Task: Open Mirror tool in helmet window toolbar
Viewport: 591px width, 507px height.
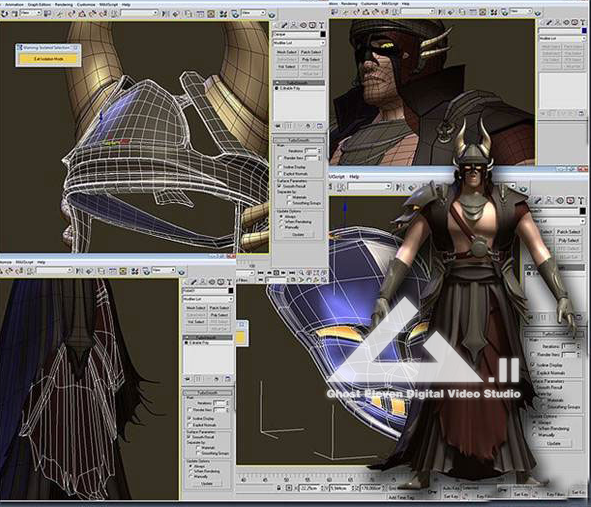Action: pyautogui.click(x=165, y=14)
